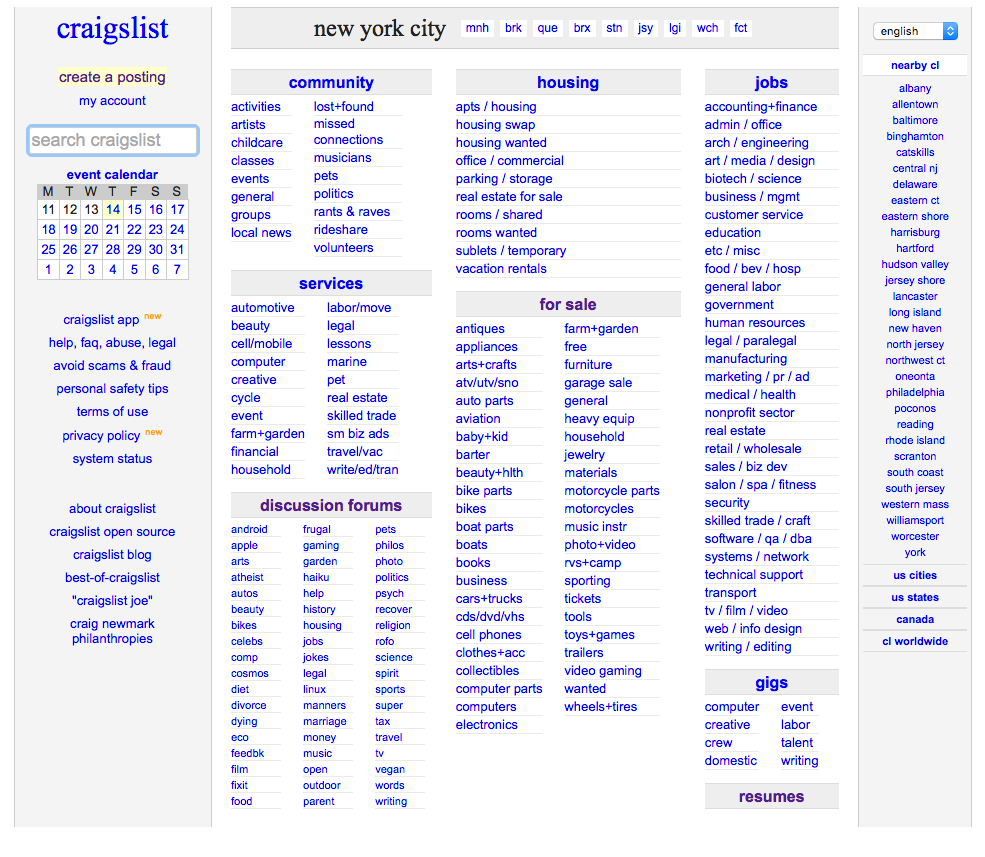The height and width of the screenshot is (857, 985).
Task: Open apts / housing listings
Action: coord(496,107)
